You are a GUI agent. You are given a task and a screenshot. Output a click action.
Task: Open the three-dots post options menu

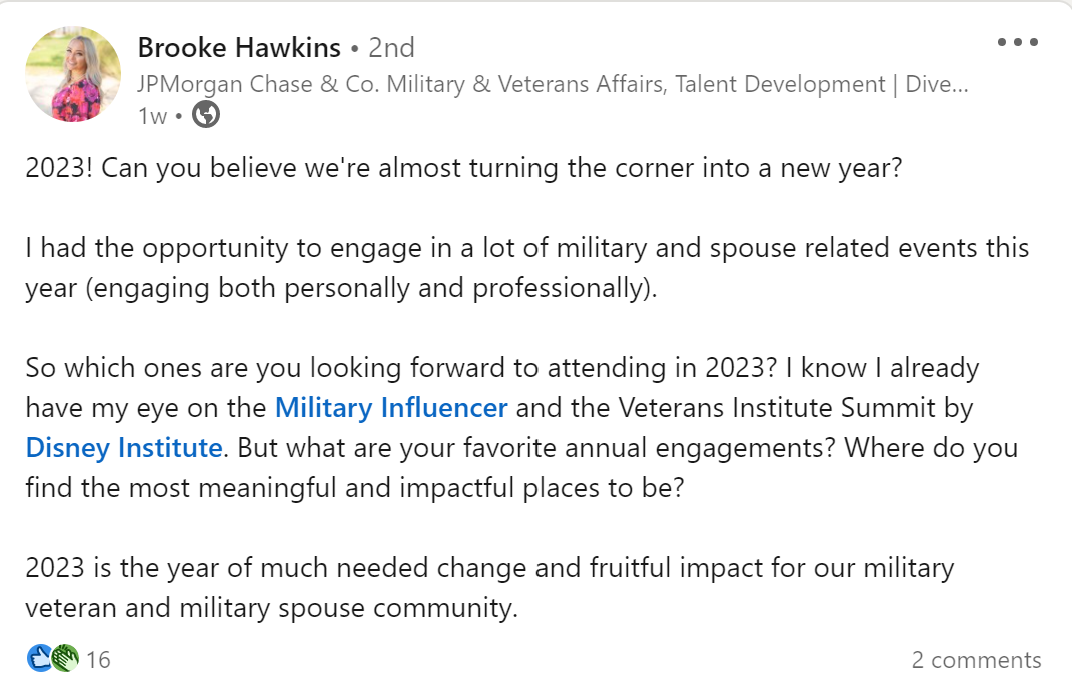point(1018,43)
